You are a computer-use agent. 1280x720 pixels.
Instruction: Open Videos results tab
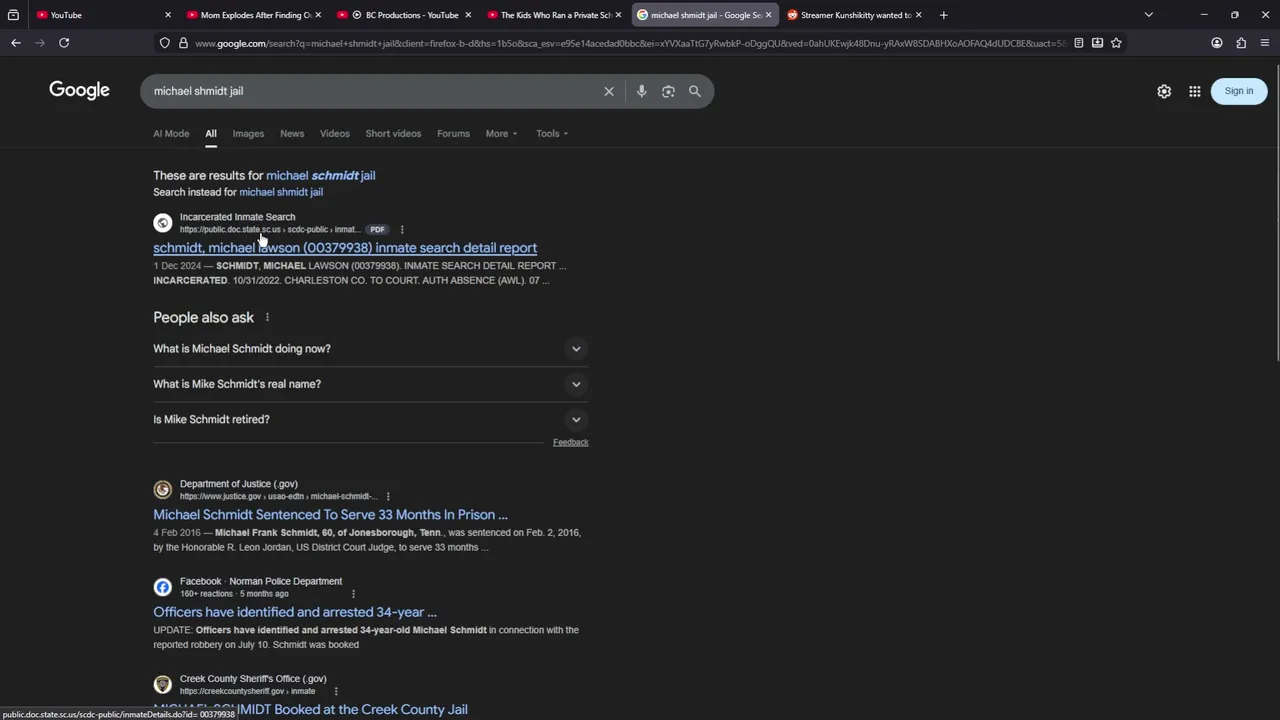coord(335,134)
